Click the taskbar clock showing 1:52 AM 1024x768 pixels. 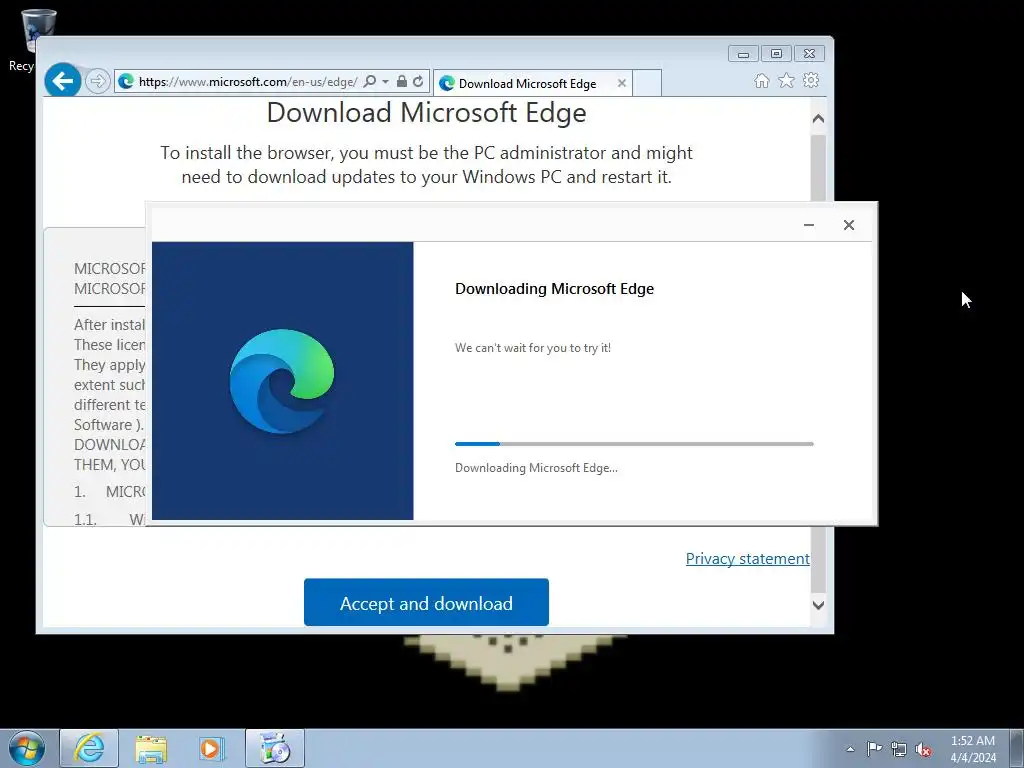pyautogui.click(x=973, y=749)
